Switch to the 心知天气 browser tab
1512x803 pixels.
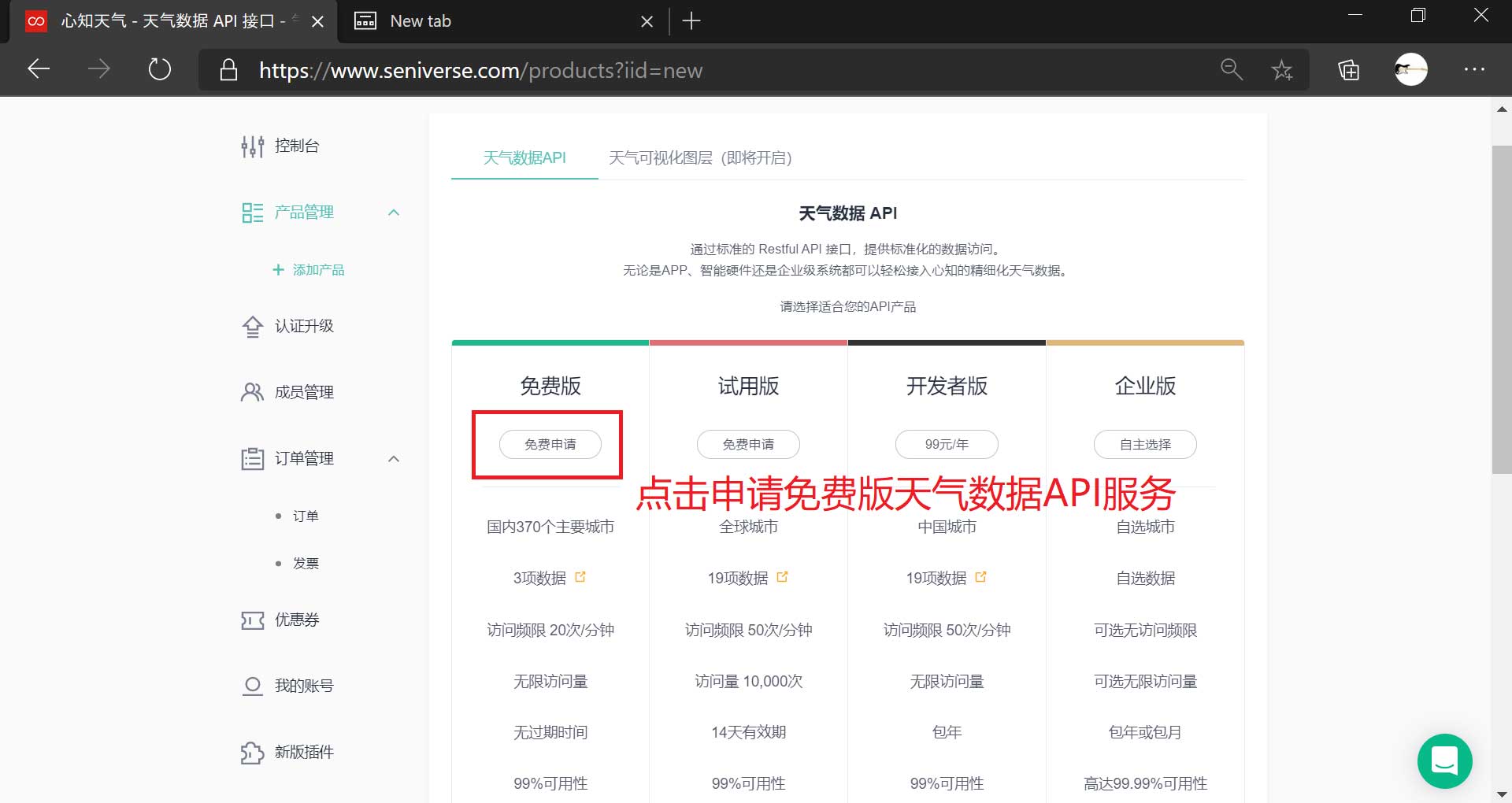point(173,21)
